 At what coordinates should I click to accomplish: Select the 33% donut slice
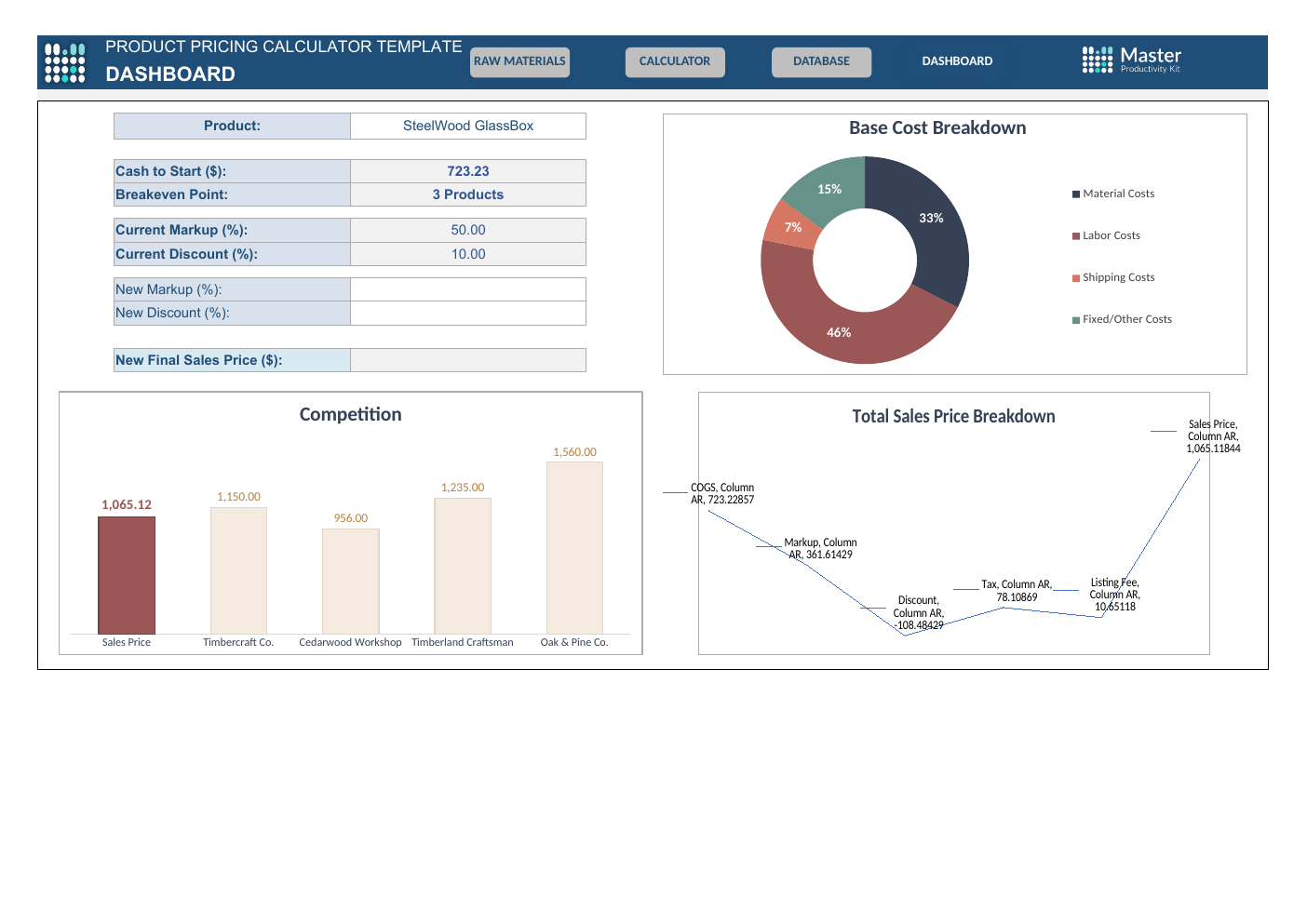931,219
